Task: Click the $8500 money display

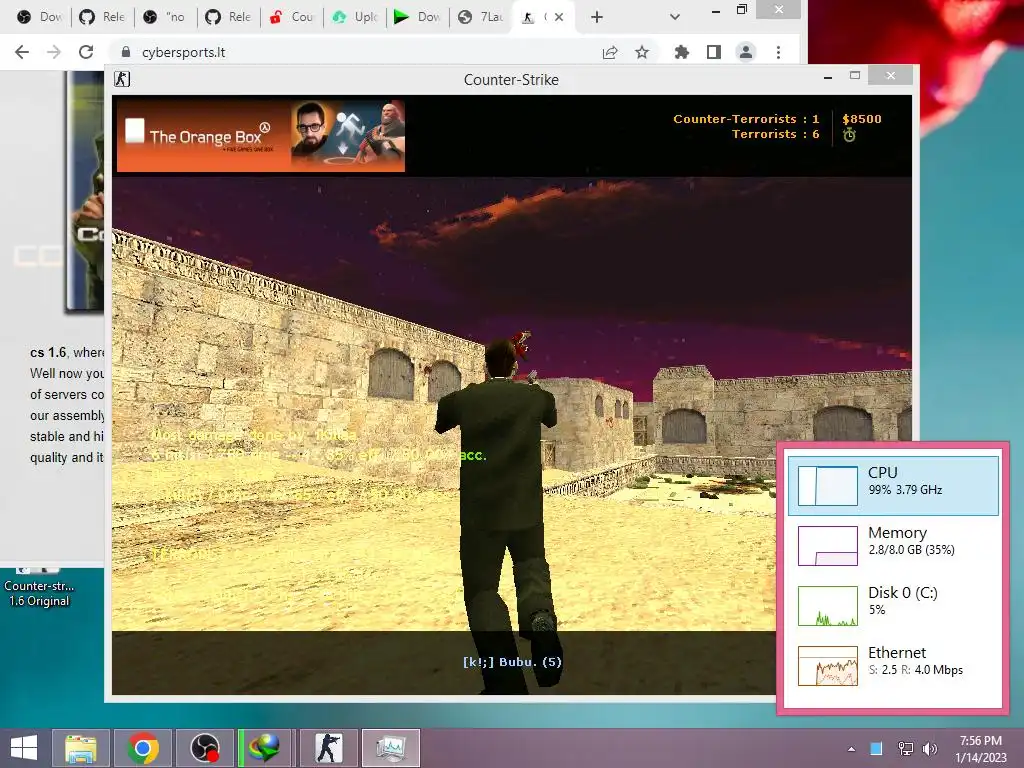Action: (x=861, y=119)
